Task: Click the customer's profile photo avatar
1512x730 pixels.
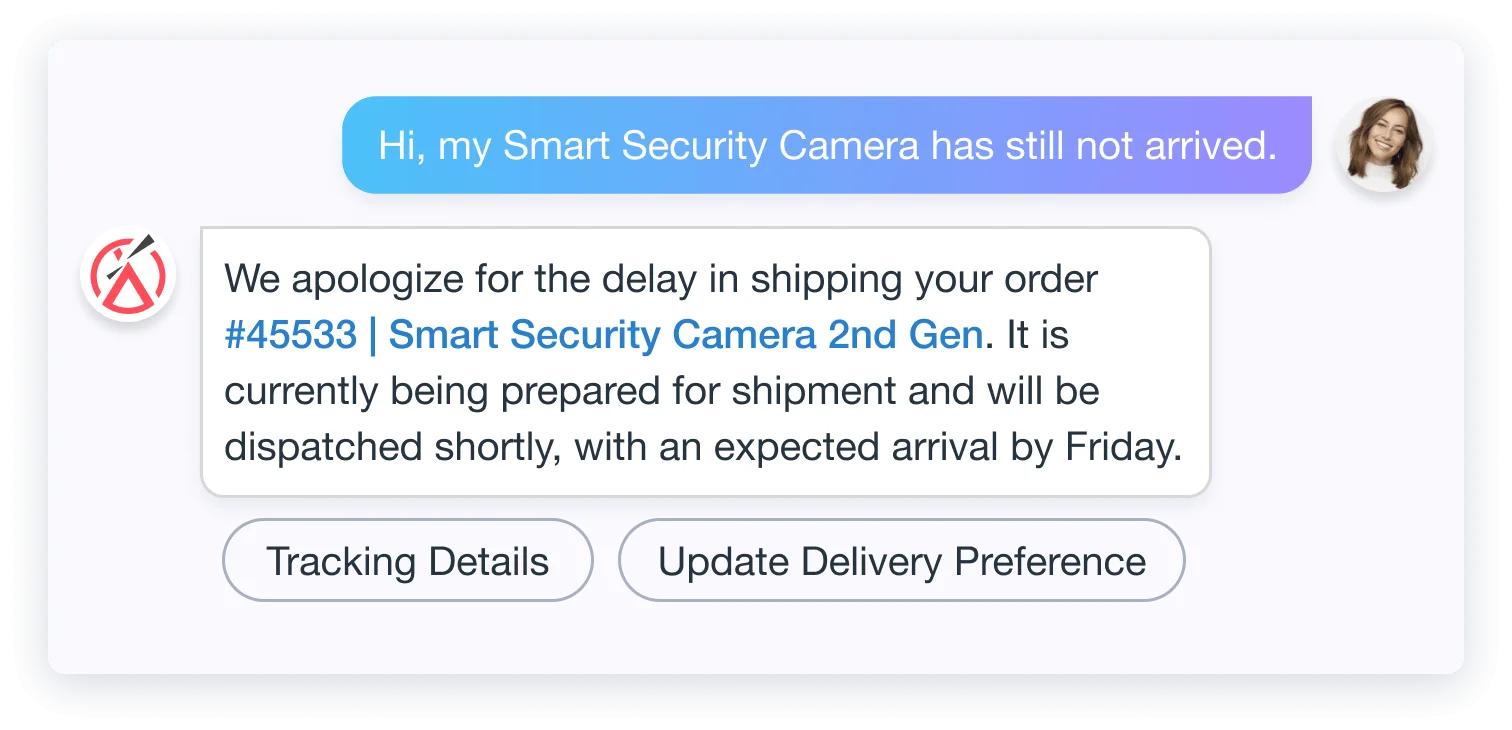Action: pyautogui.click(x=1384, y=144)
